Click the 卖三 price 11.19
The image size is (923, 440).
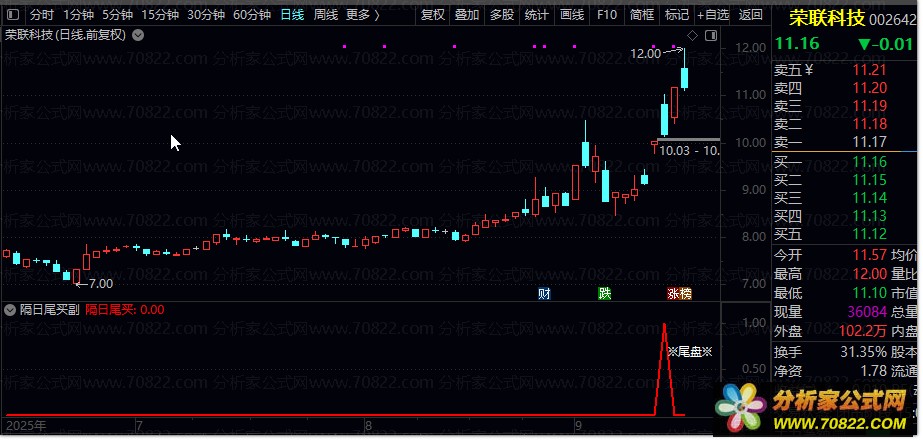(x=869, y=106)
